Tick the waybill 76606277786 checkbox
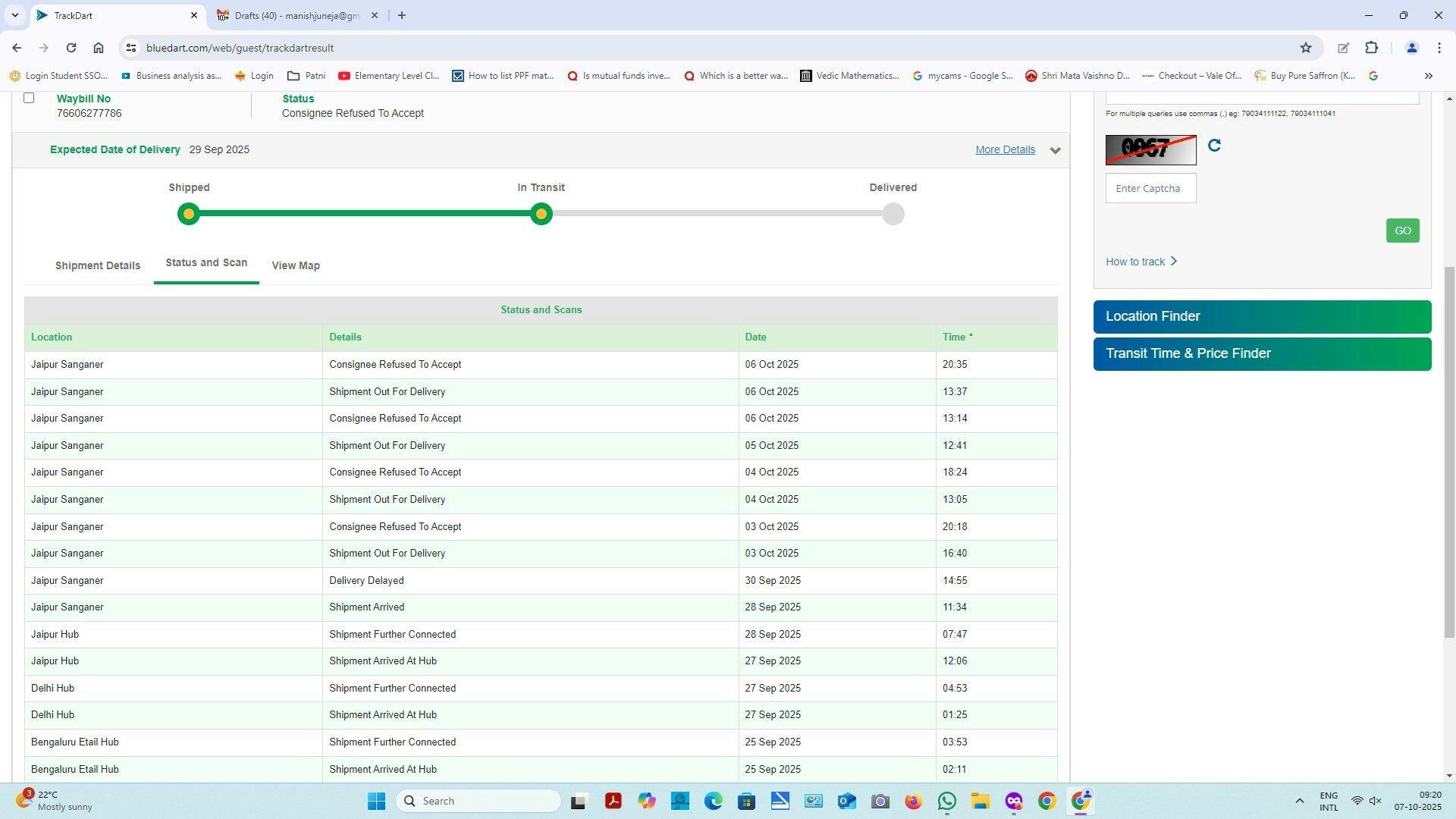This screenshot has width=1456, height=819. pos(29,98)
